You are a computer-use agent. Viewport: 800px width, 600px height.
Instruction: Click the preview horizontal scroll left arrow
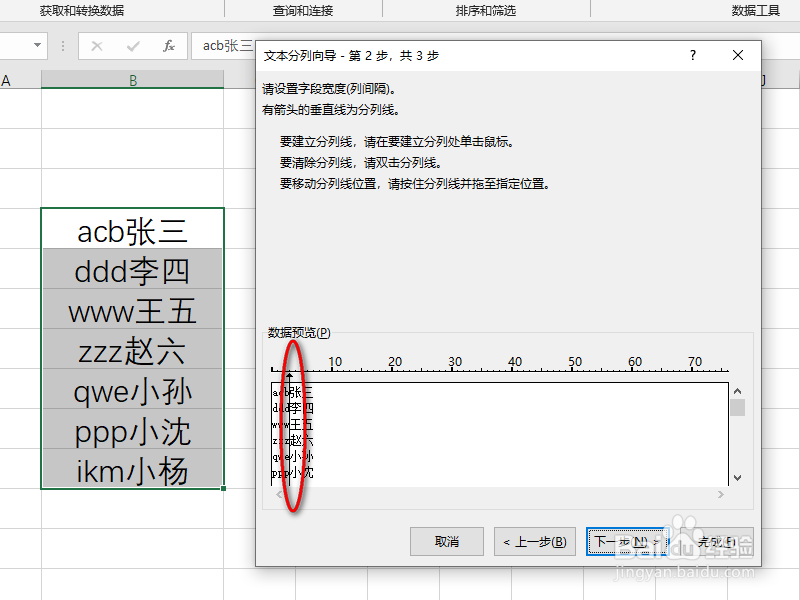(279, 494)
